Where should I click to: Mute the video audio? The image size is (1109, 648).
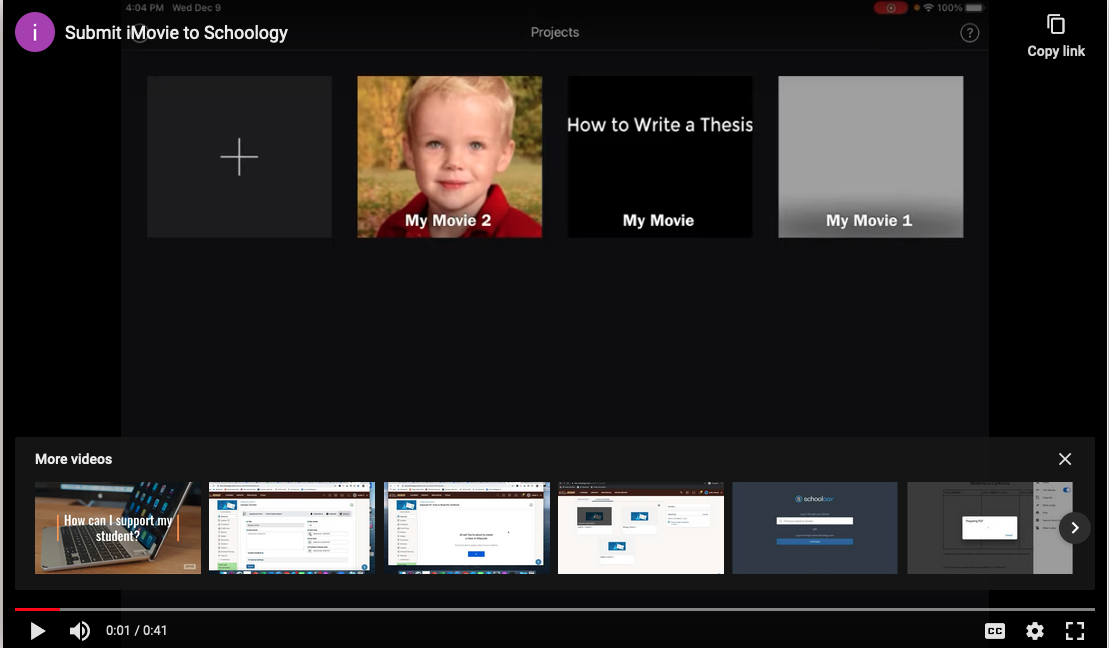click(x=79, y=631)
